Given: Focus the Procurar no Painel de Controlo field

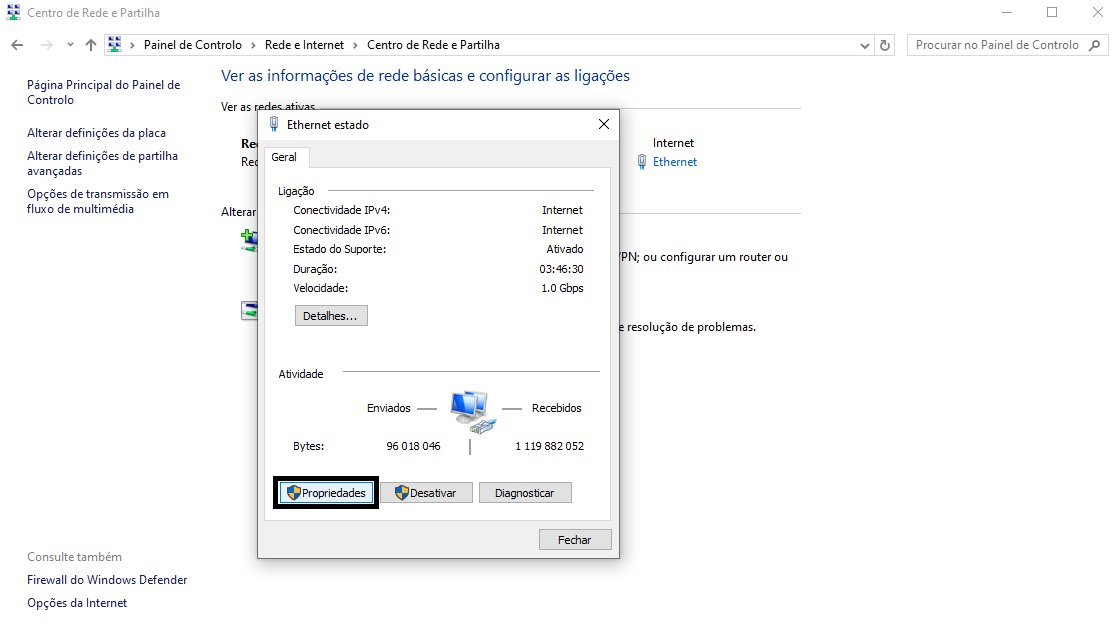Looking at the screenshot, I should (x=1000, y=45).
